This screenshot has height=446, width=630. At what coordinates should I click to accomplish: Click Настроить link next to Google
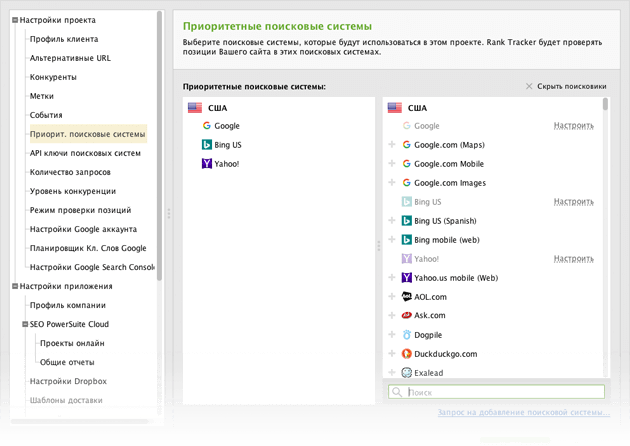coord(573,126)
